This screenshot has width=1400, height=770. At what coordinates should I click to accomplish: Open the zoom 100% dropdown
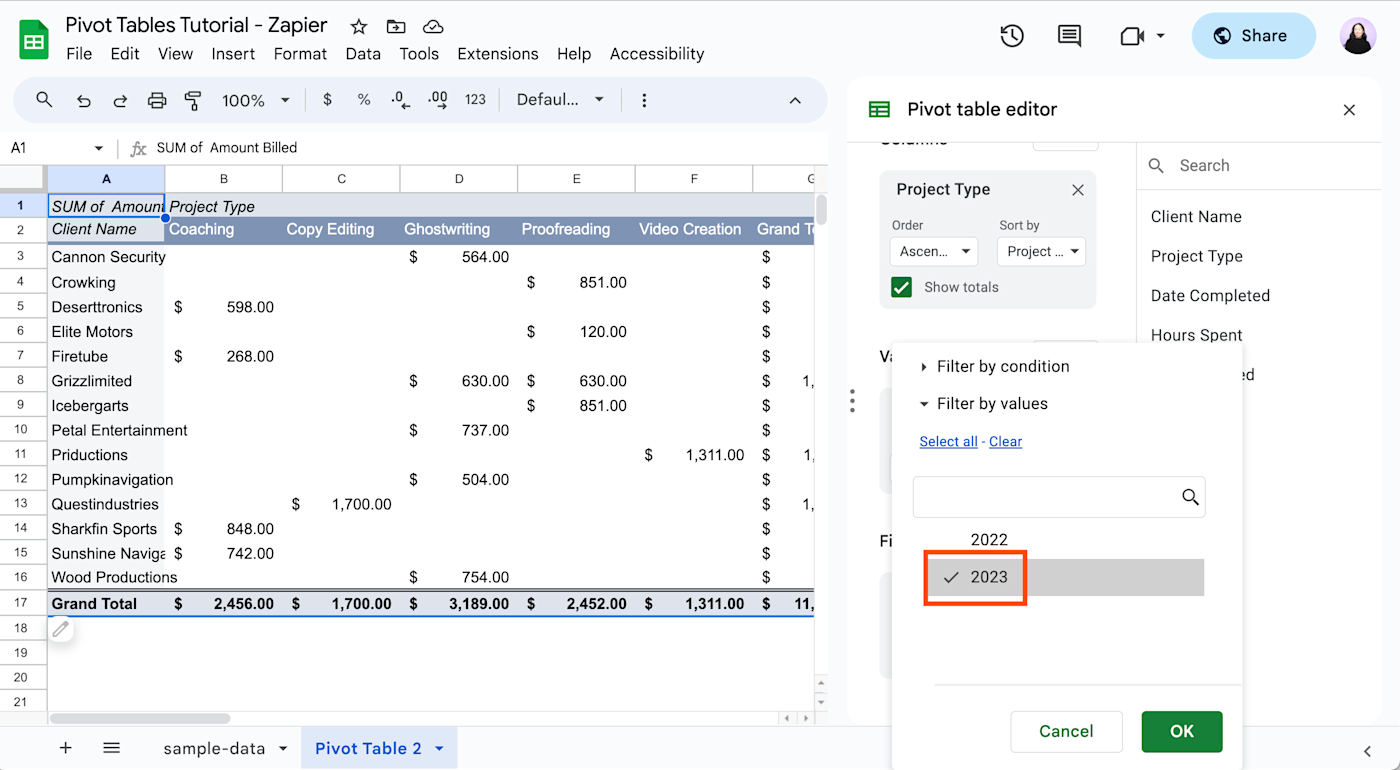point(255,100)
